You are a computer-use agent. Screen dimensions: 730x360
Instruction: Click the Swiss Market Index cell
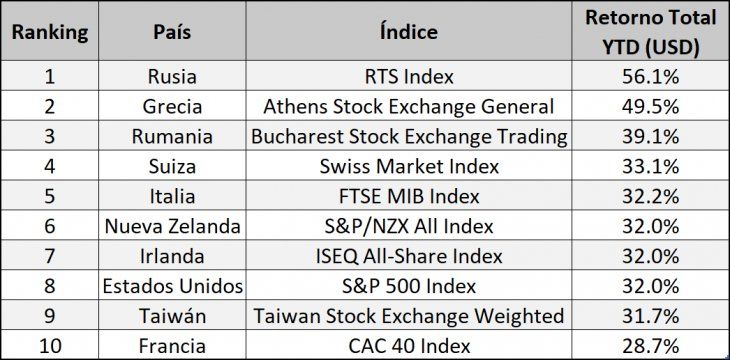point(409,166)
